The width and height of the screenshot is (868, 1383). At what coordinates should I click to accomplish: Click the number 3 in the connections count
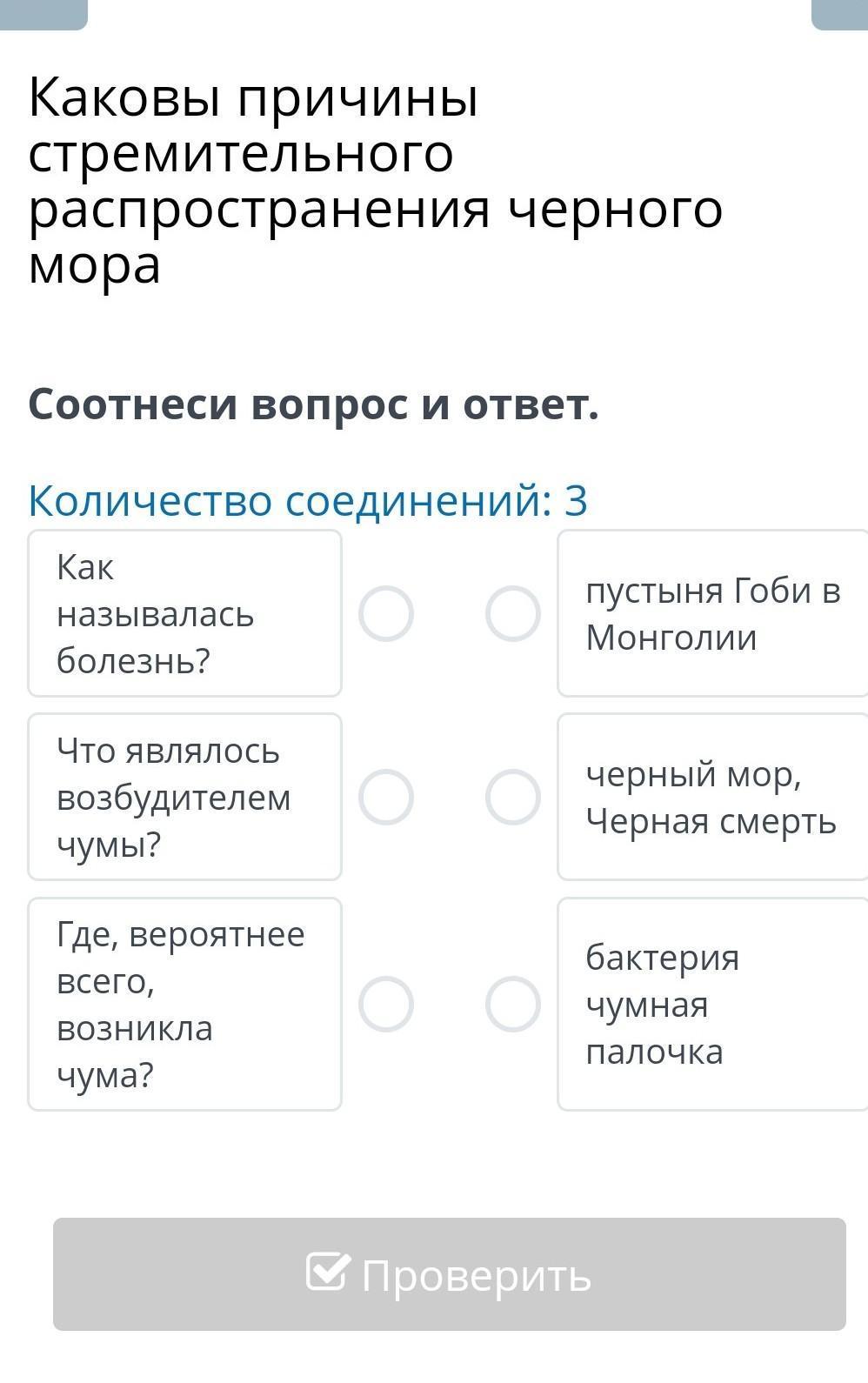(x=576, y=500)
